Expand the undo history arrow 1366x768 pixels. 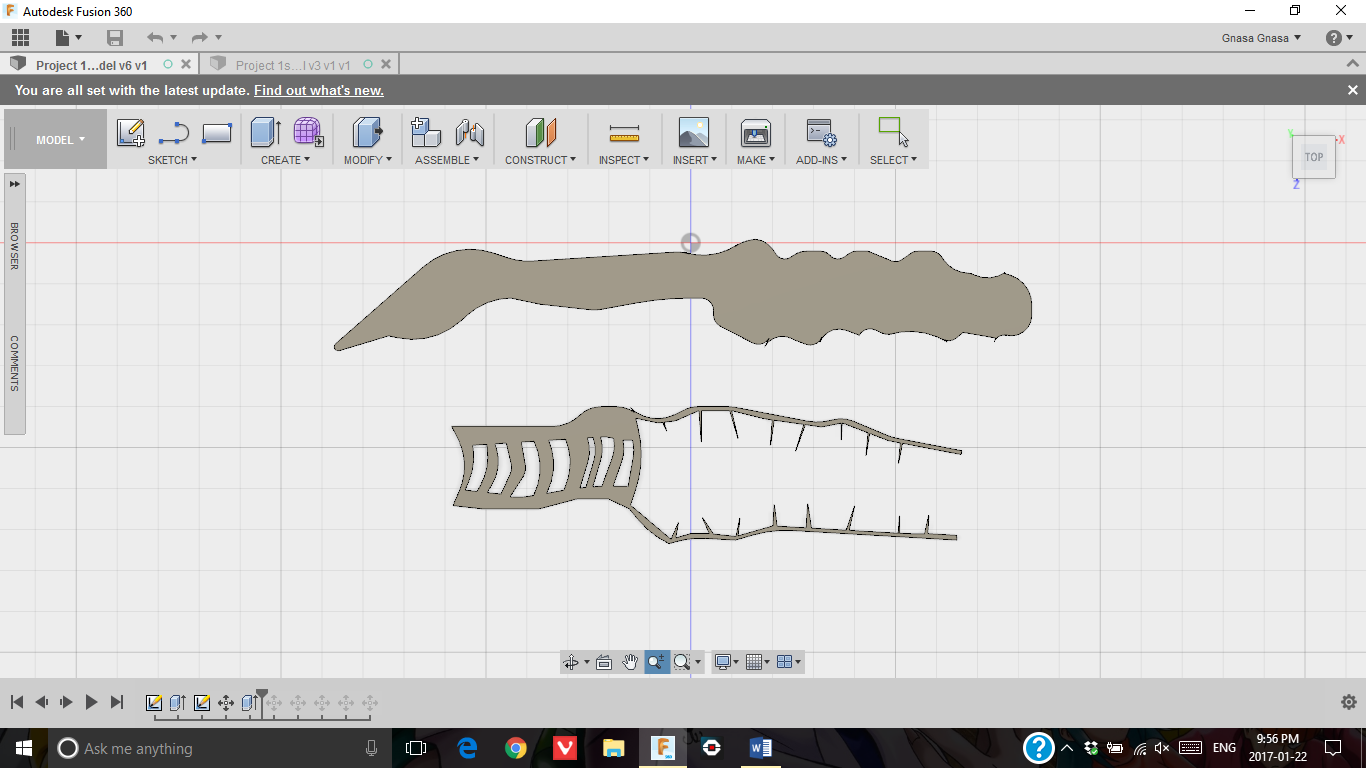(x=173, y=38)
